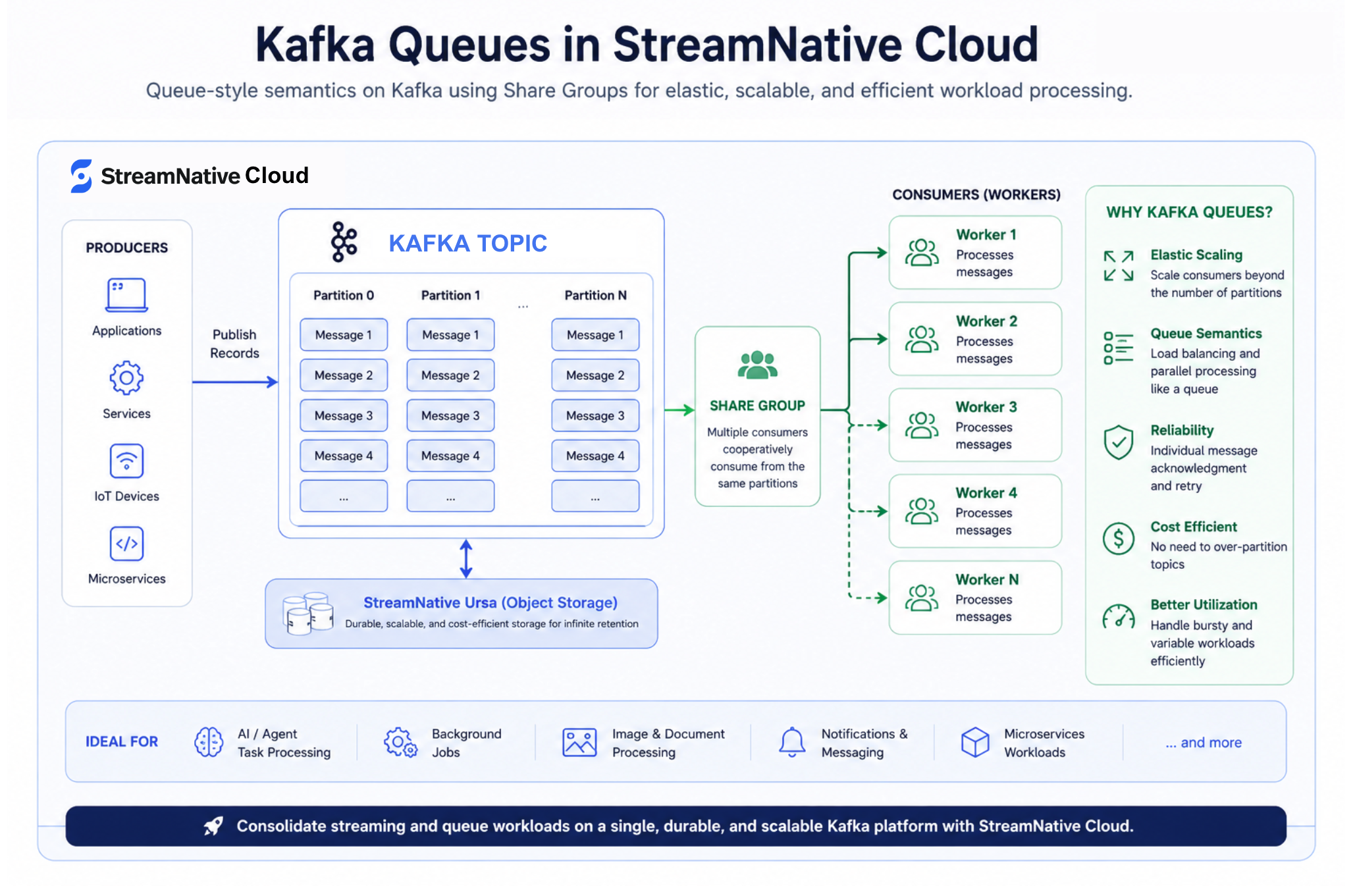Click the Better Utilization gauge icon

(1119, 617)
